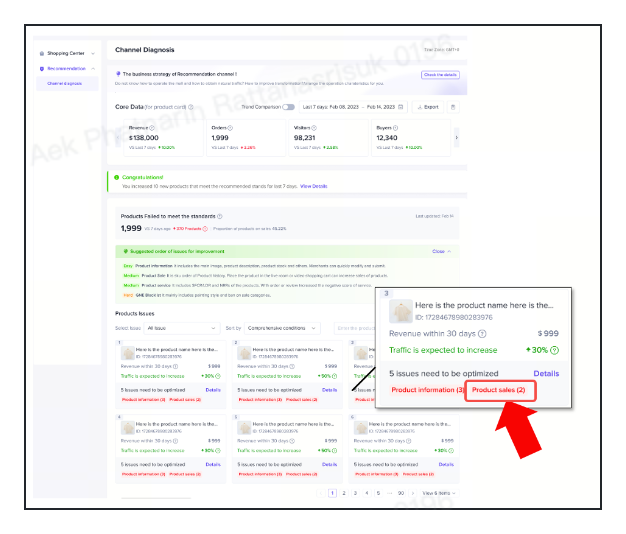Open Details link on product card 6

(x=446, y=465)
